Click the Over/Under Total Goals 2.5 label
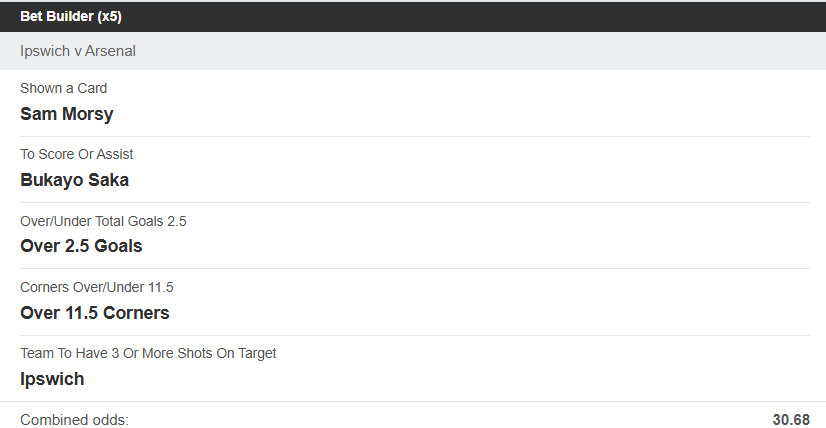Viewport: 826px width, 428px height. point(103,221)
